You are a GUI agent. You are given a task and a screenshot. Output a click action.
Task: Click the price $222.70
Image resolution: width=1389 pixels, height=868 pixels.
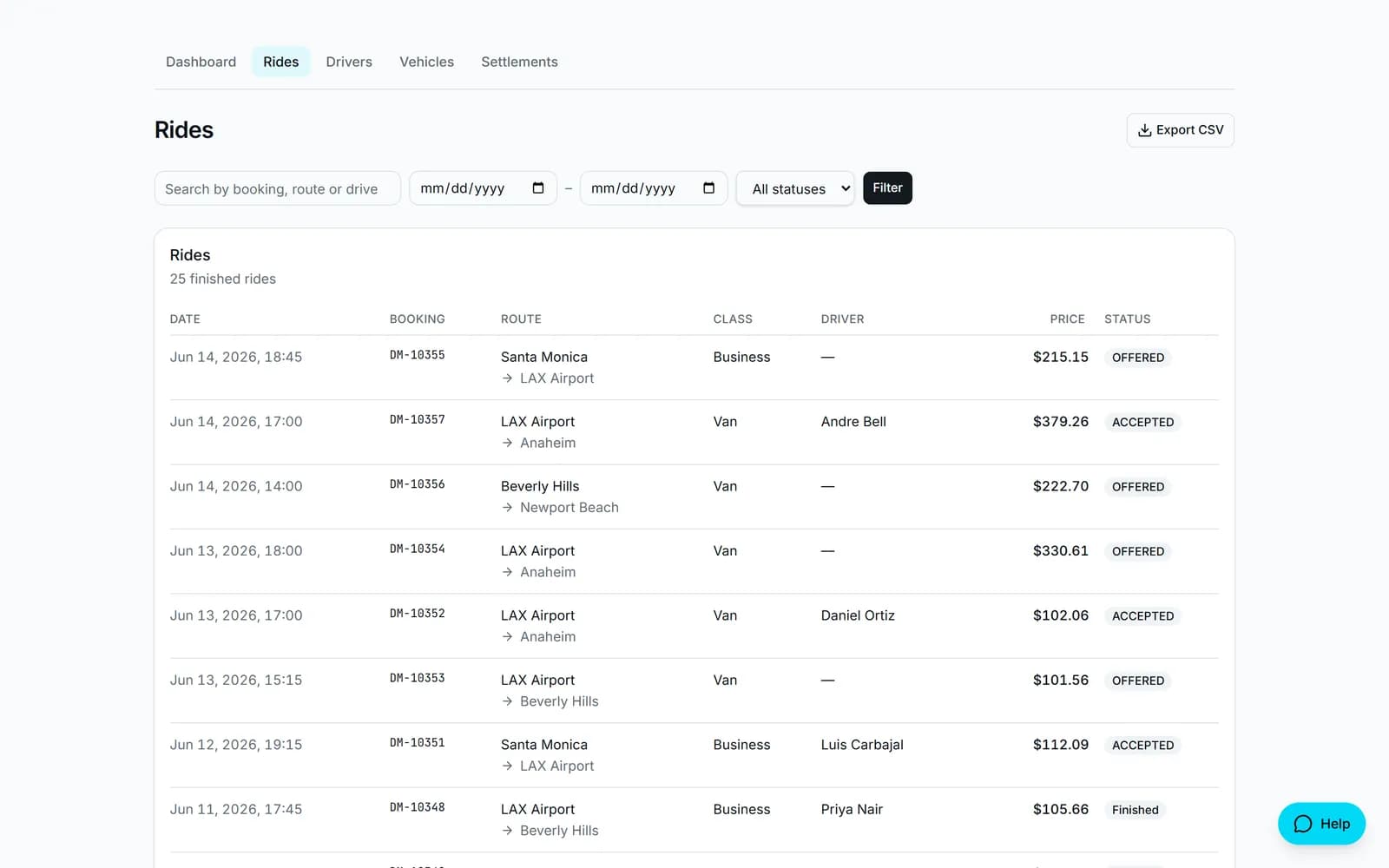click(x=1060, y=486)
